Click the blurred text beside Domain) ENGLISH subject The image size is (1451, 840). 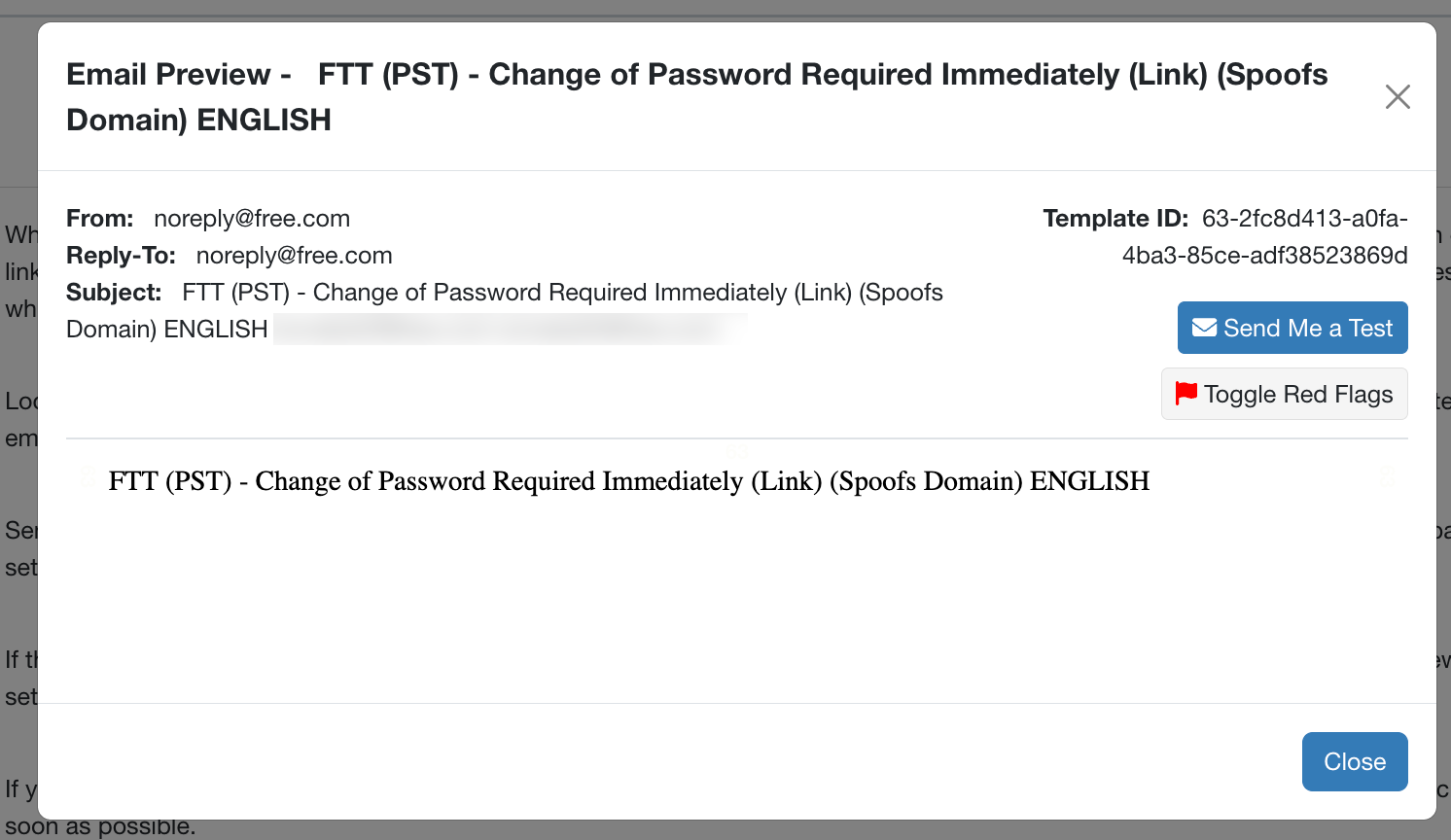pos(511,330)
